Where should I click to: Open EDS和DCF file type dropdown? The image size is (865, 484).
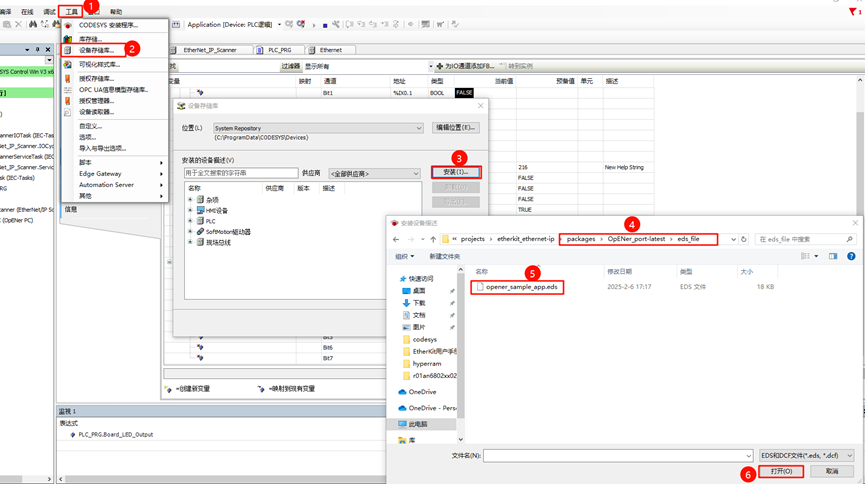tap(807, 456)
